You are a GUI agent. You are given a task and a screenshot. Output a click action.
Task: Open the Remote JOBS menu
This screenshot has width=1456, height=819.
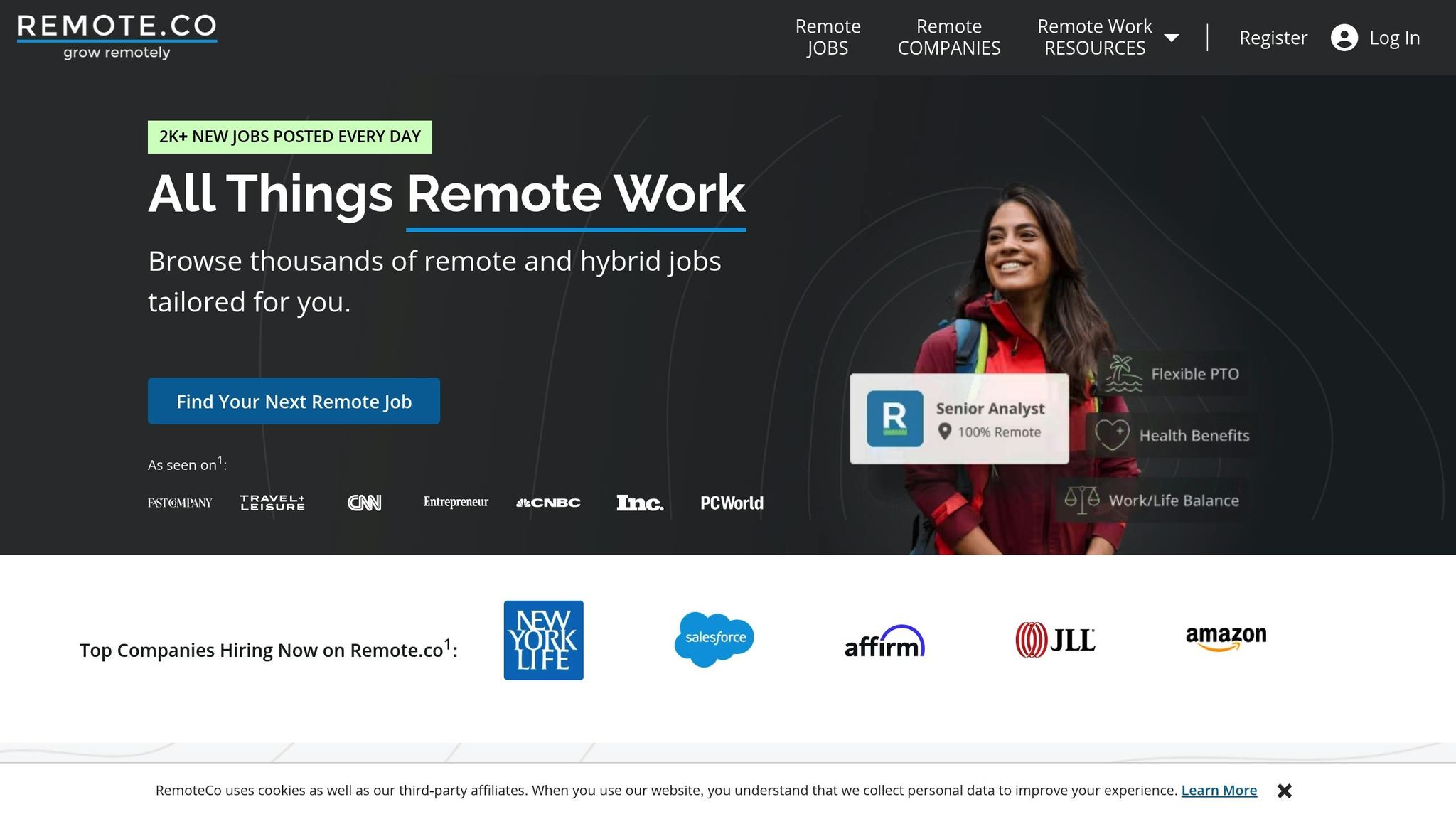828,37
